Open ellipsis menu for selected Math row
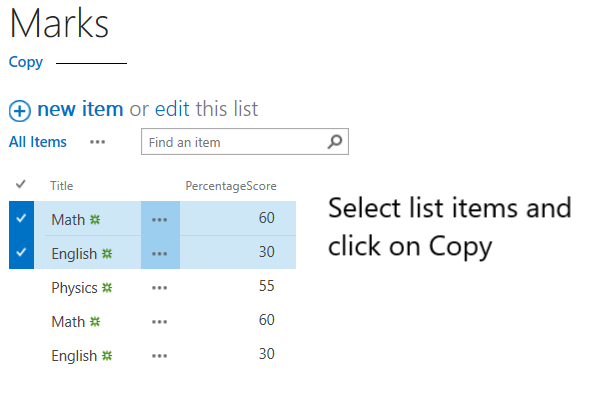592x404 pixels. tap(160, 220)
